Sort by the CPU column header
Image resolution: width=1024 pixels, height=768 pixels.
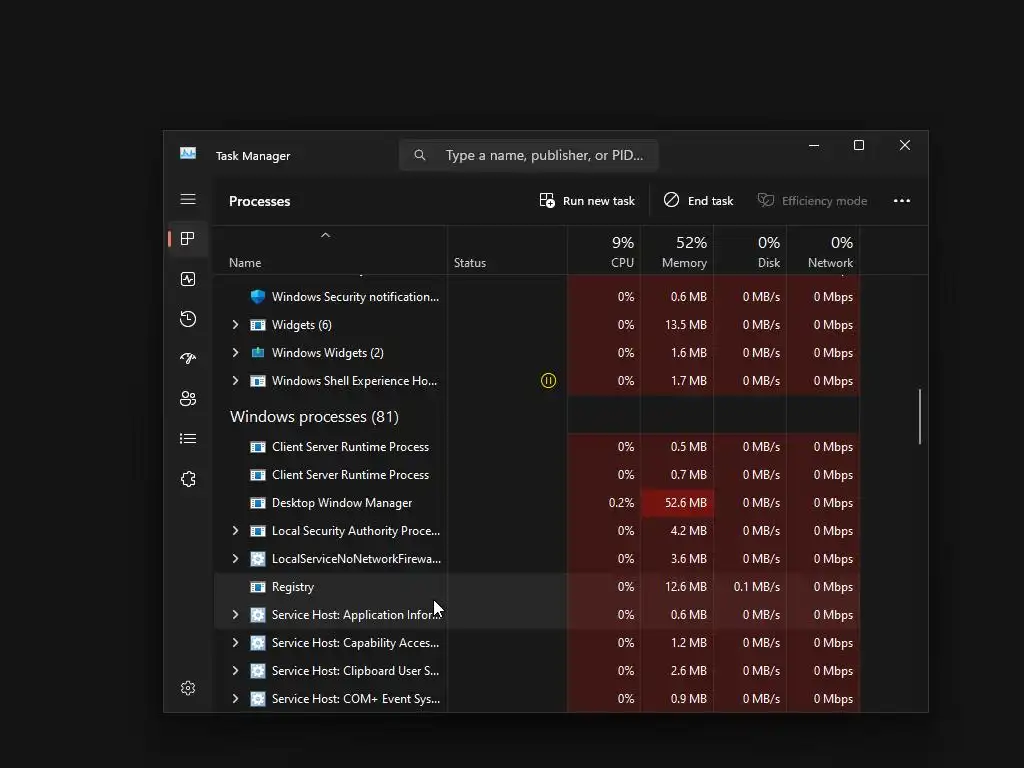click(x=604, y=251)
